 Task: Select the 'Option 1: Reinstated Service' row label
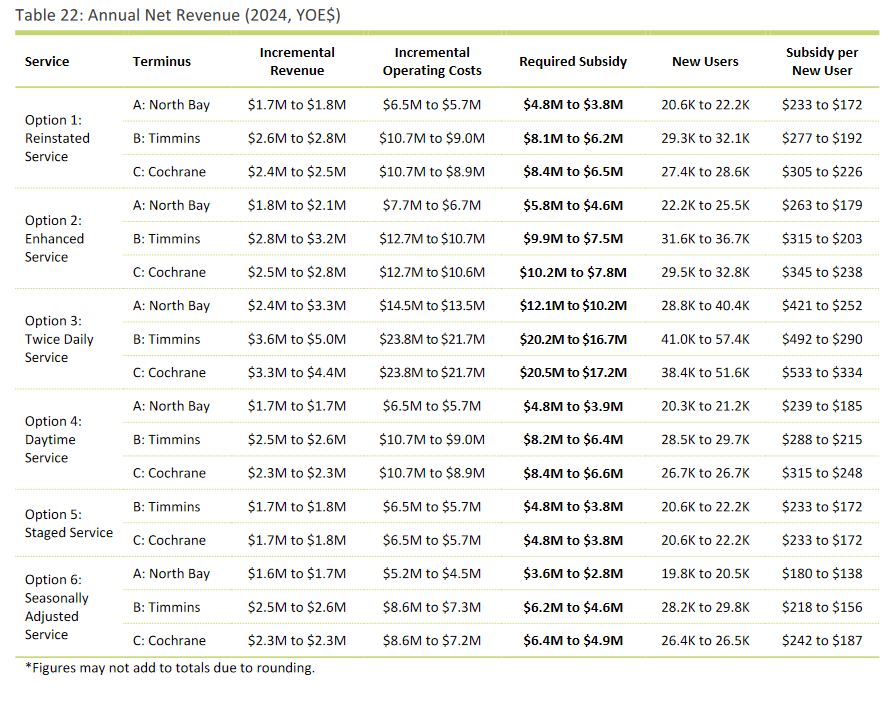tap(57, 138)
